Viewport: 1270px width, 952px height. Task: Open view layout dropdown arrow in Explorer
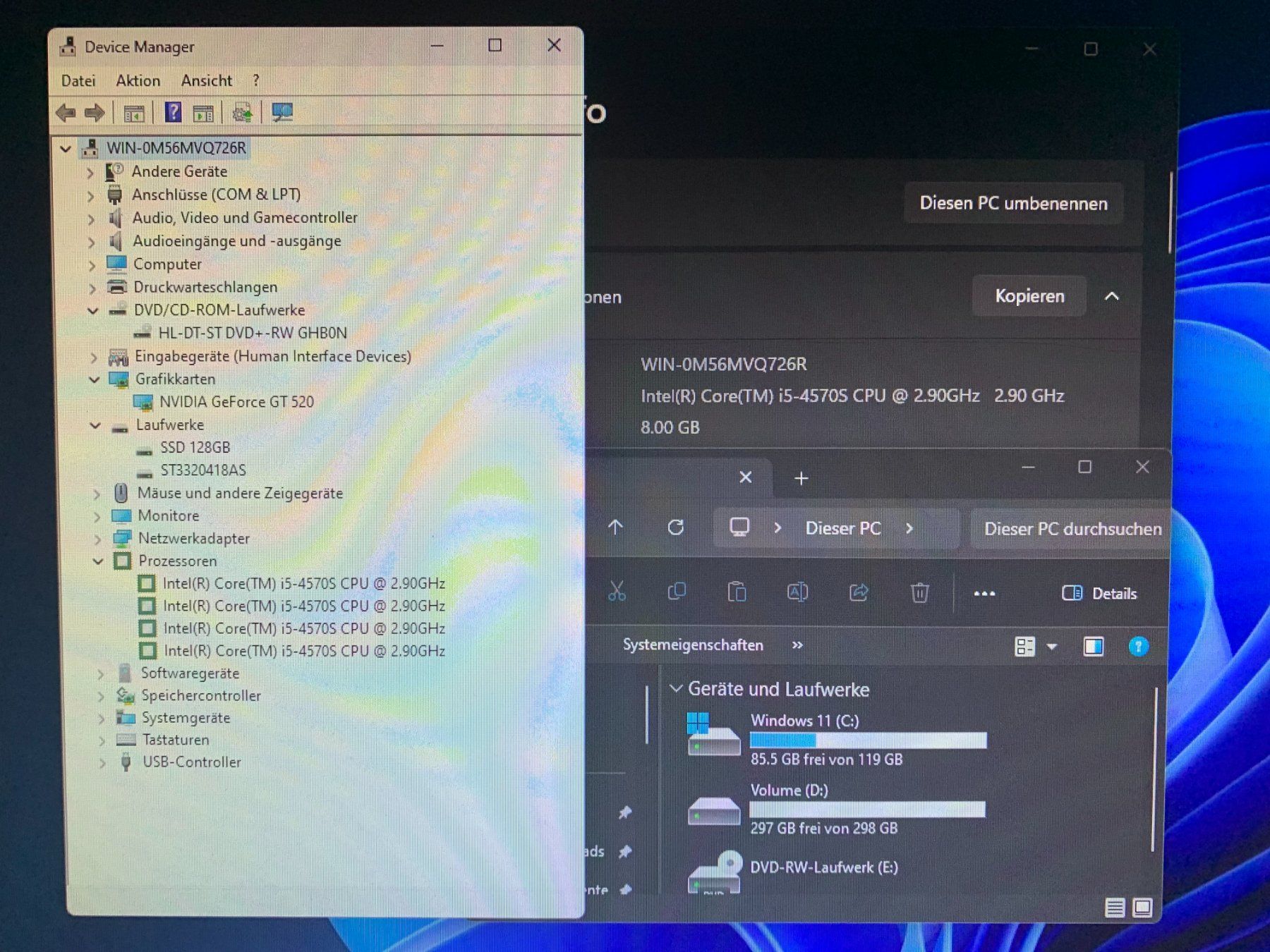click(1052, 647)
